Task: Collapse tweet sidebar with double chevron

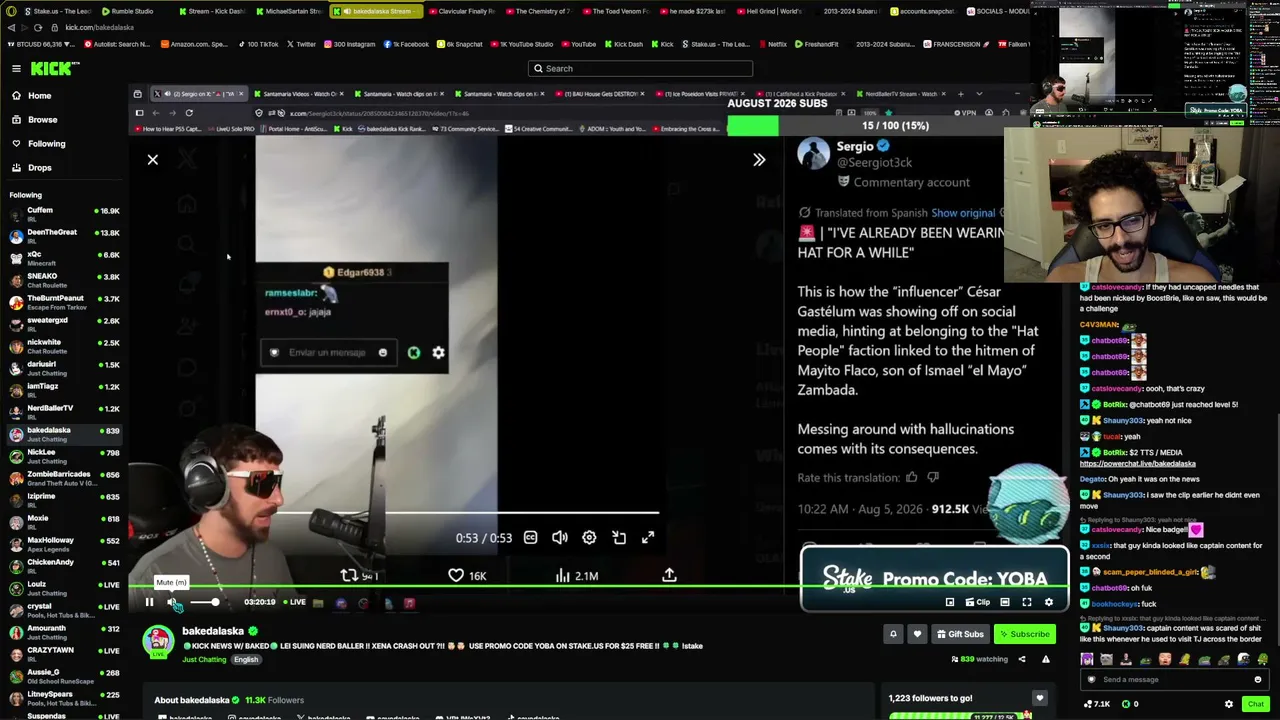Action: (x=759, y=160)
